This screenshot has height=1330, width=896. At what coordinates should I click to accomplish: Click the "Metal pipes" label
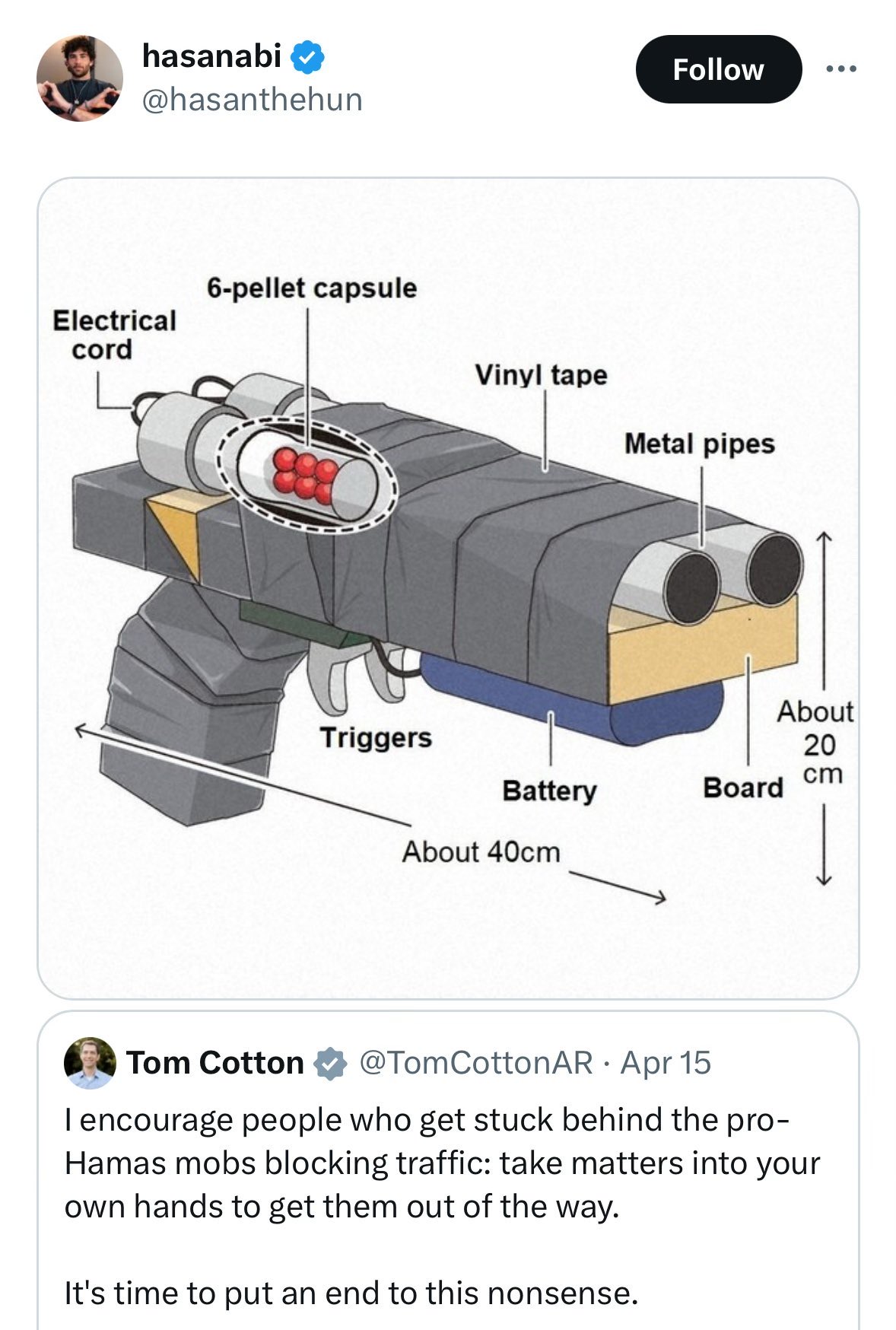coord(699,444)
